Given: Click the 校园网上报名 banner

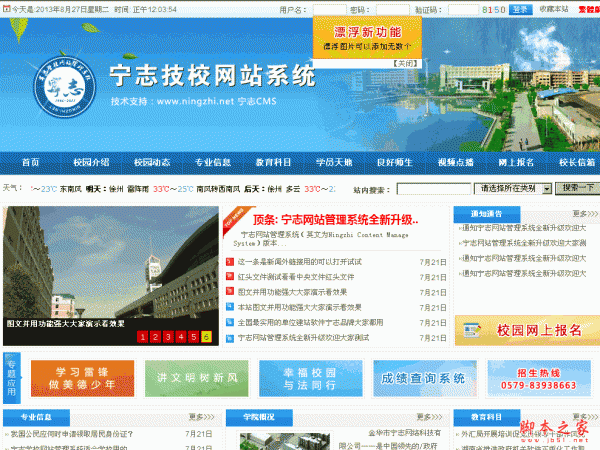Looking at the screenshot, I should [527, 331].
